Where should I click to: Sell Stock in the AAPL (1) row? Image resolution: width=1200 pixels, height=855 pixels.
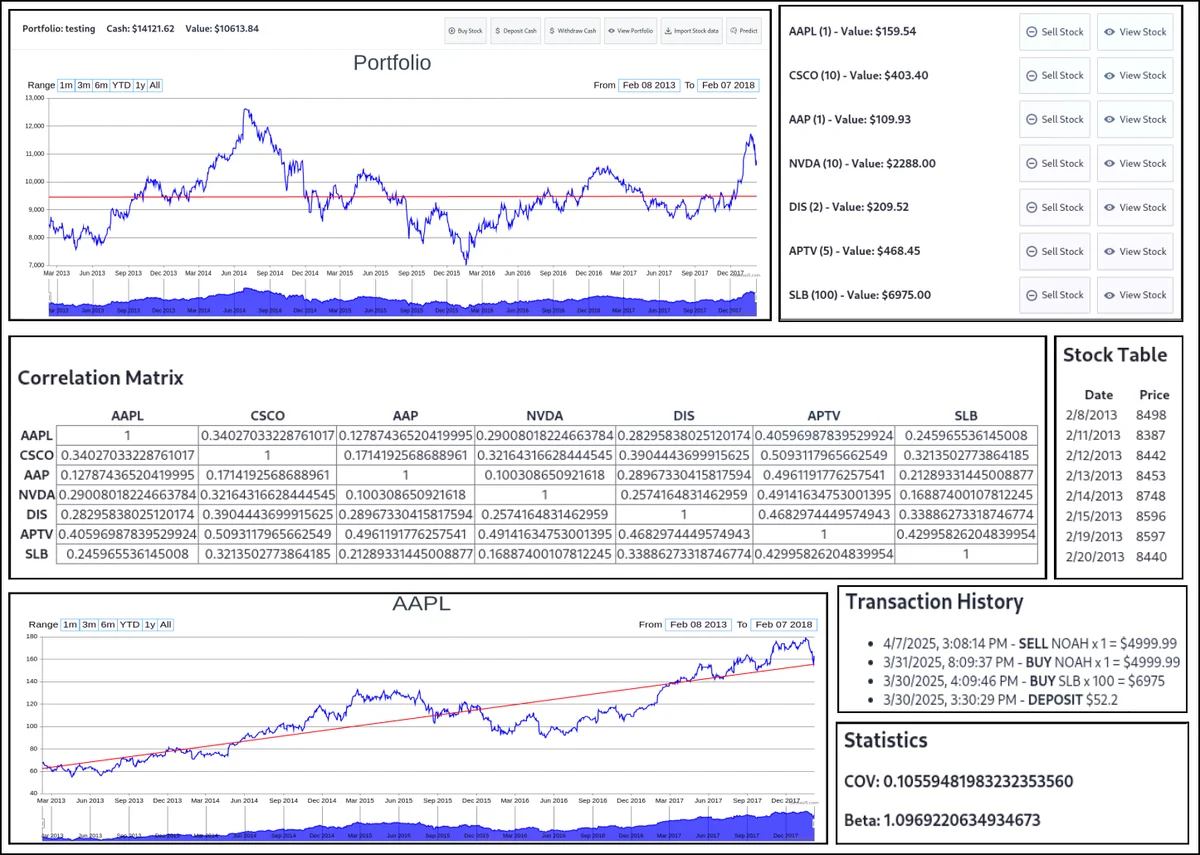1055,32
